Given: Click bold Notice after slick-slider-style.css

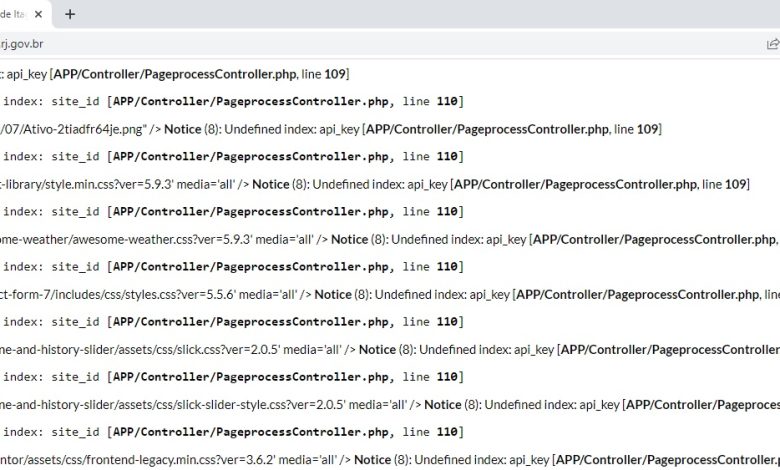Looking at the screenshot, I should (442, 404).
